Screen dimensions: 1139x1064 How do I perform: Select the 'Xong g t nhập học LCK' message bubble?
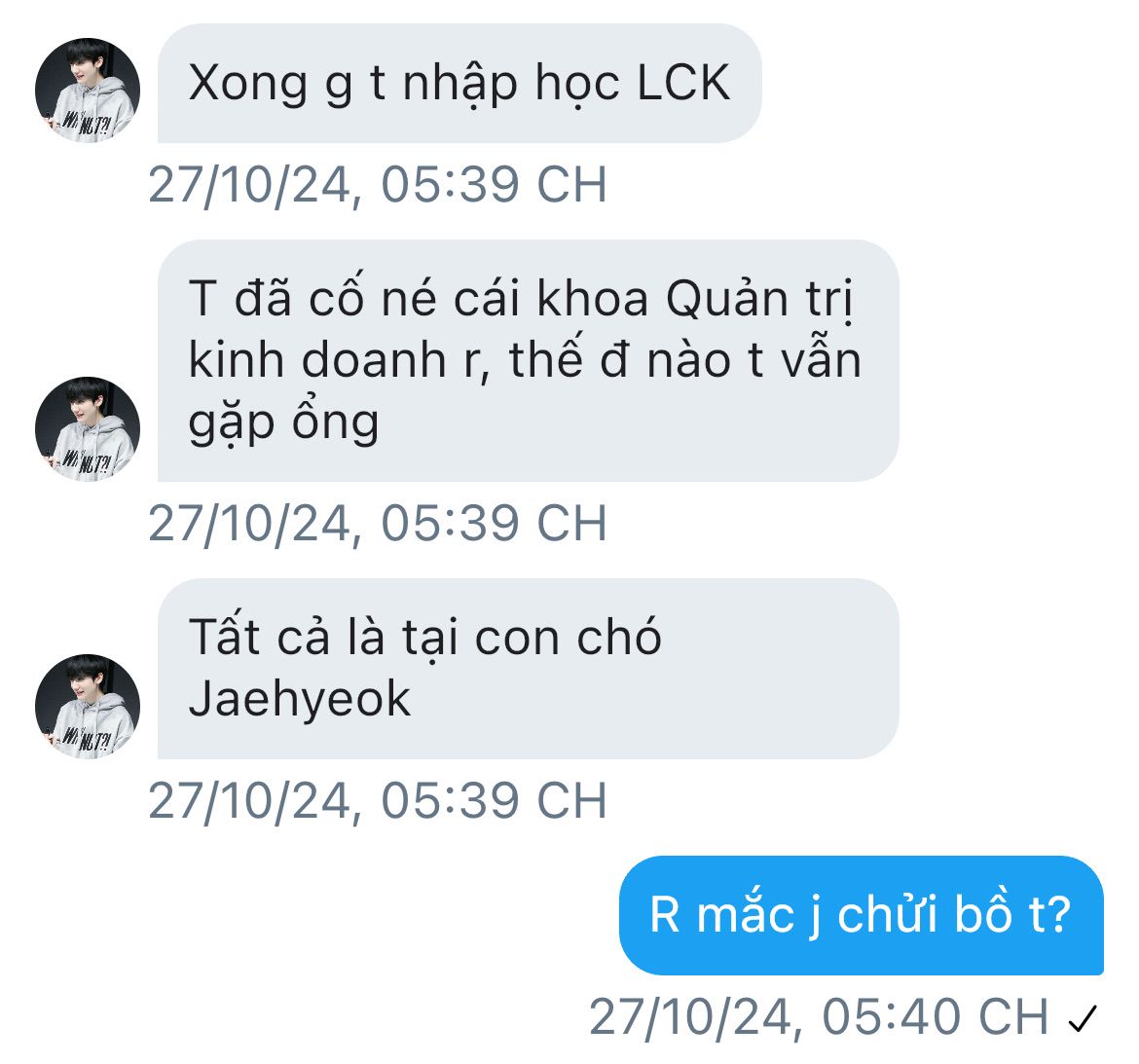click(x=459, y=84)
